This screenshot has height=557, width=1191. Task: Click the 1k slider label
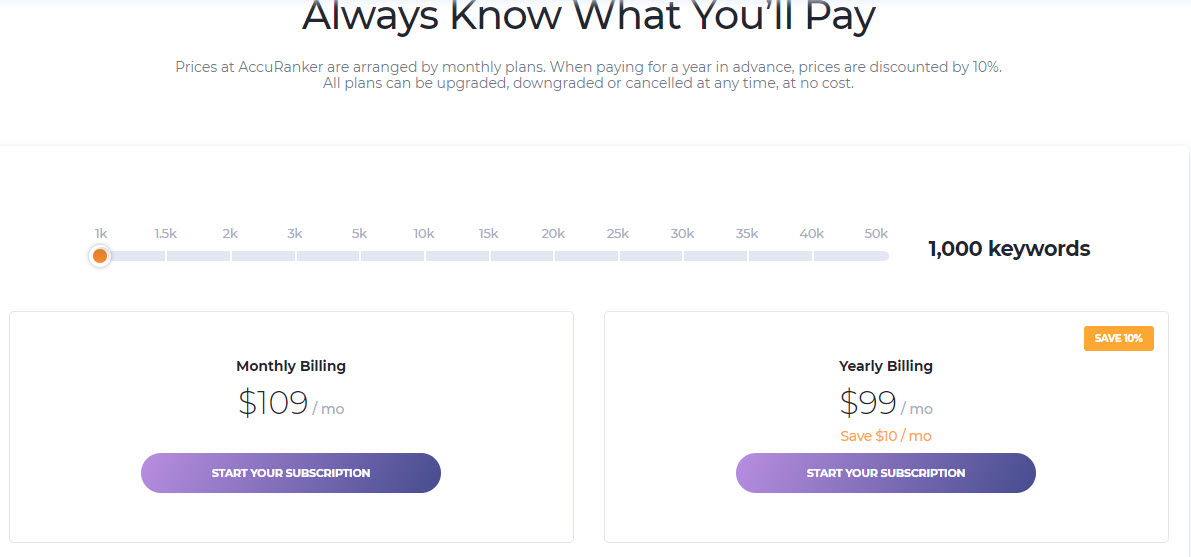coord(101,234)
